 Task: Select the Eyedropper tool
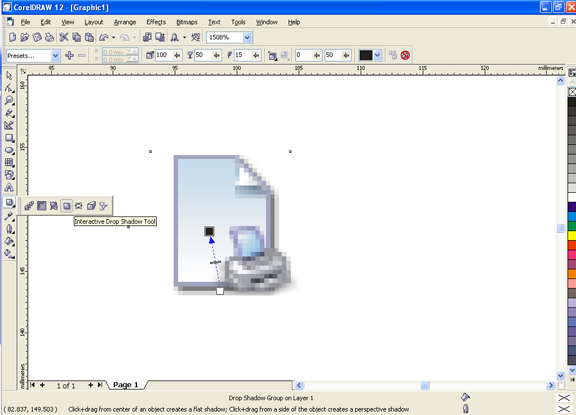9,216
